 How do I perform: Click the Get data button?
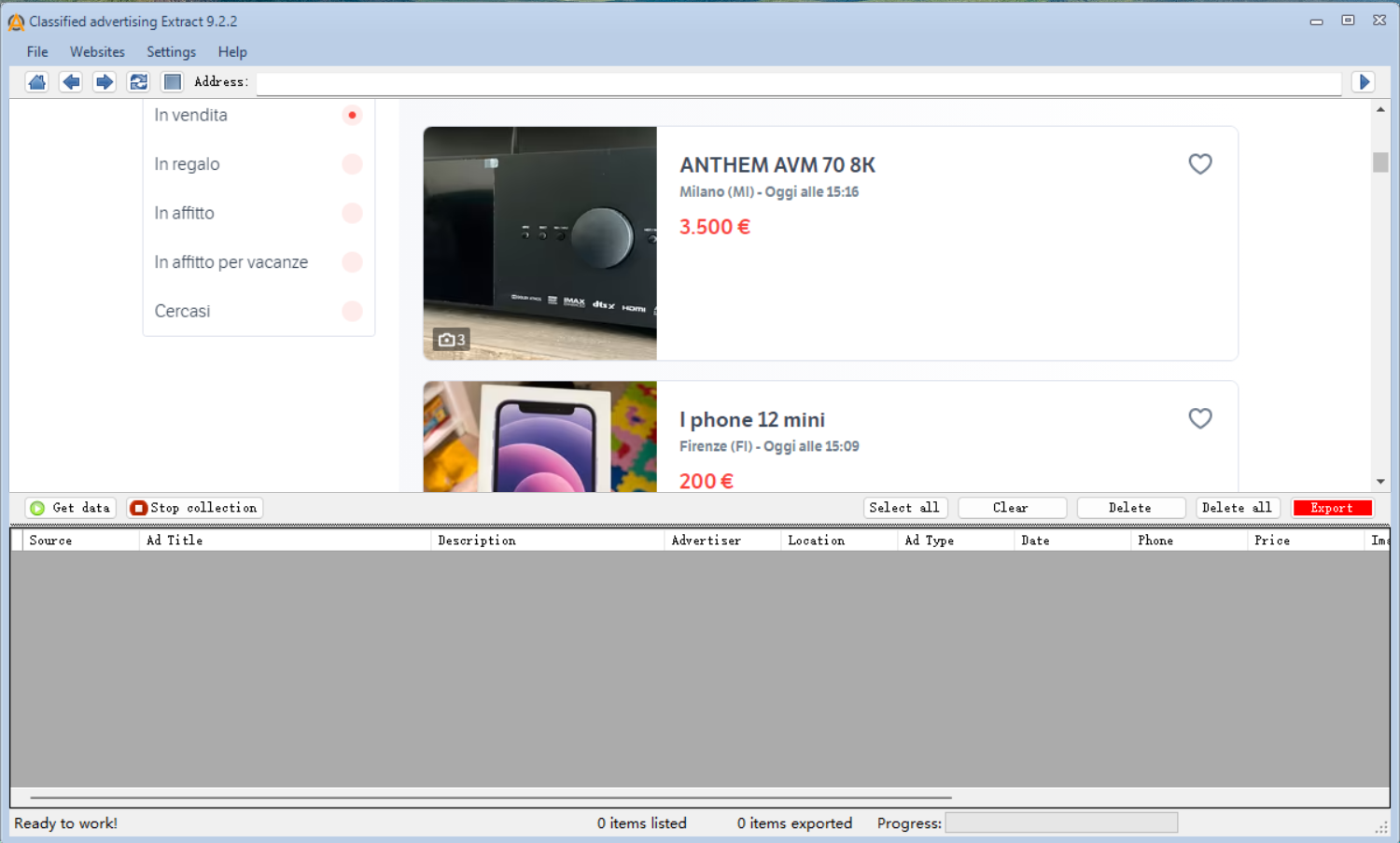pyautogui.click(x=70, y=508)
